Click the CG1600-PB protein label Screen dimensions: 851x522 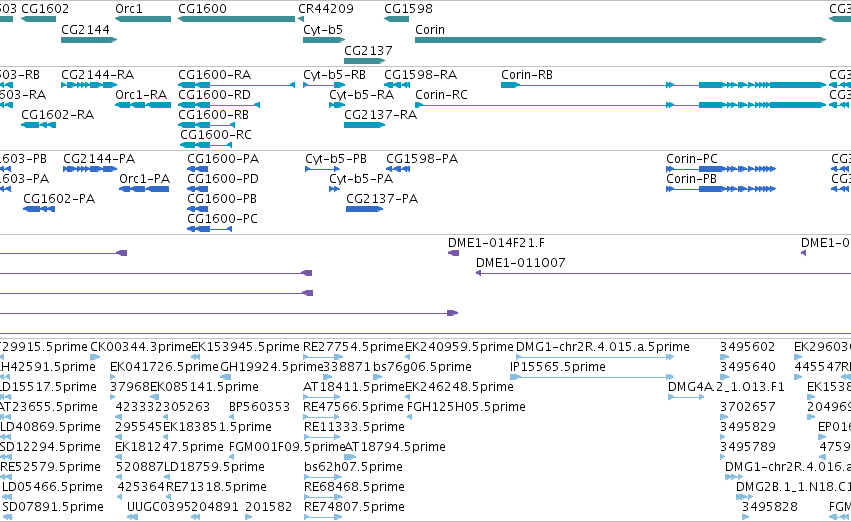(x=222, y=199)
